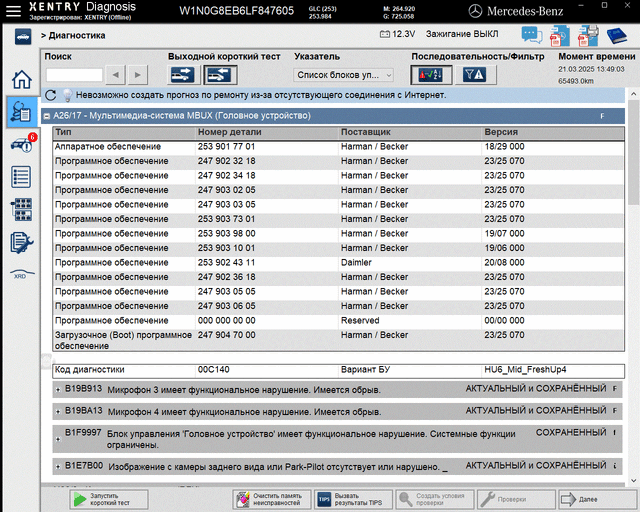Click the 12.3V battery voltage indicator
Screen dimensions: 640x512
coord(398,34)
